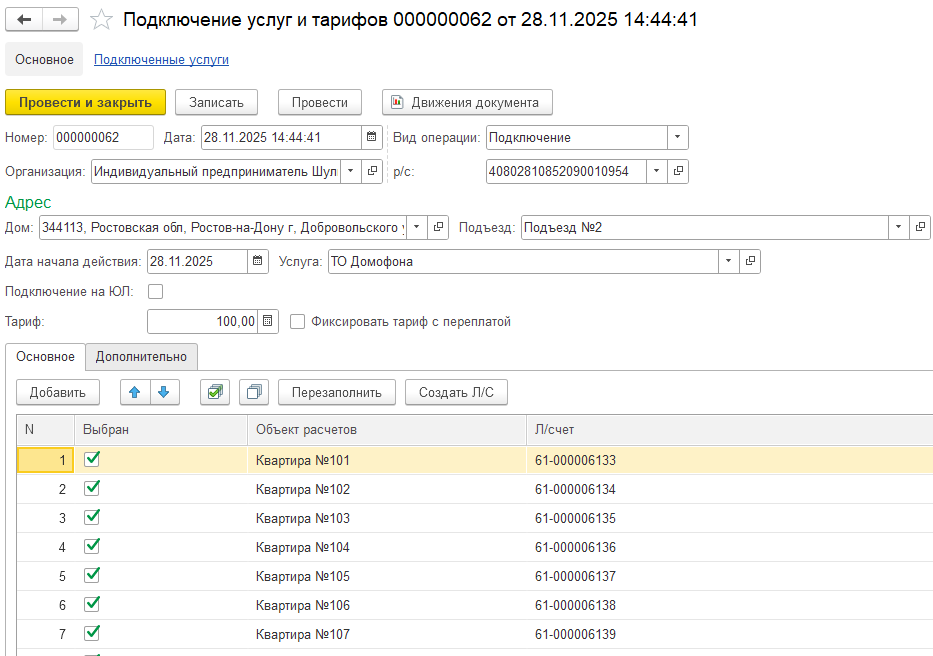Click the Перезаполнить button
Viewport: 933px width, 656px height.
337,392
